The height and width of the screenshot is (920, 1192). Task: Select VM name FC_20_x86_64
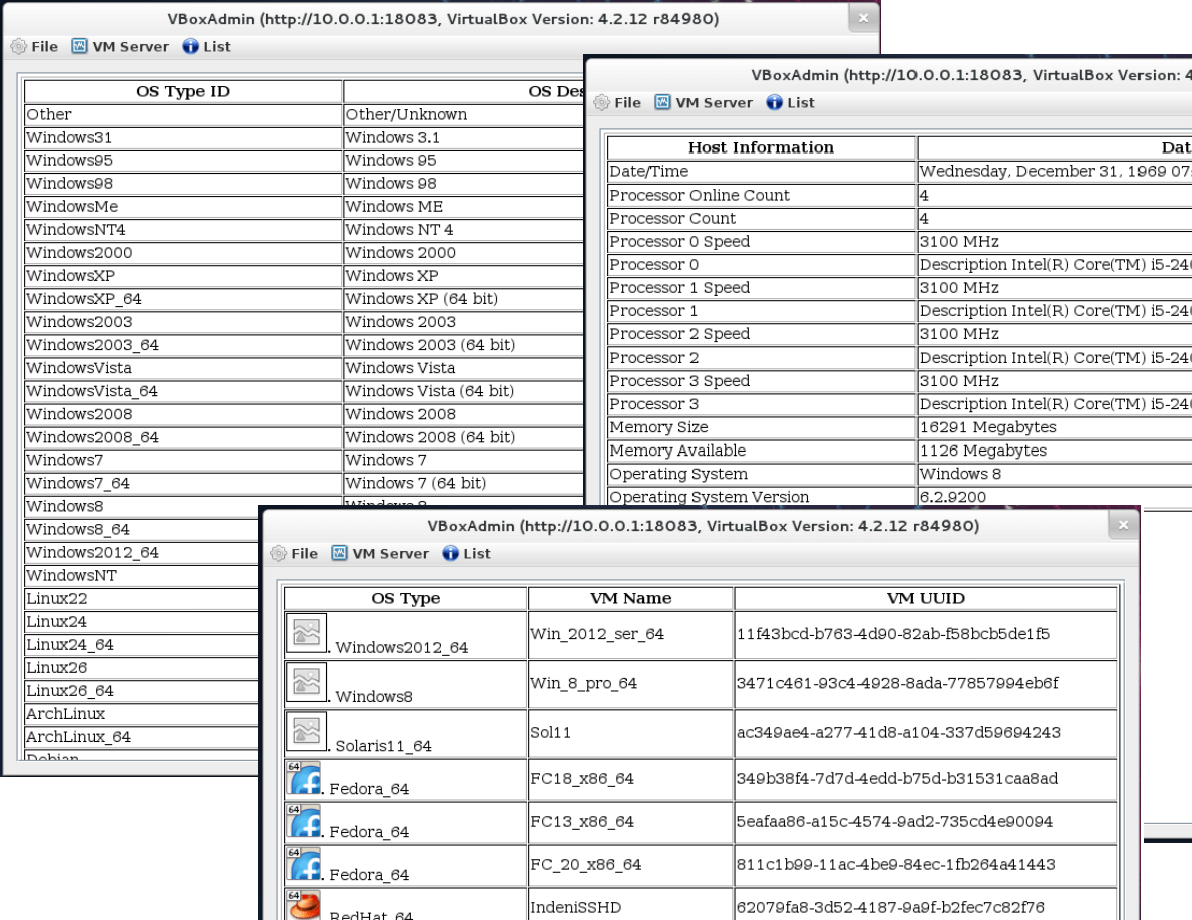tap(585, 864)
